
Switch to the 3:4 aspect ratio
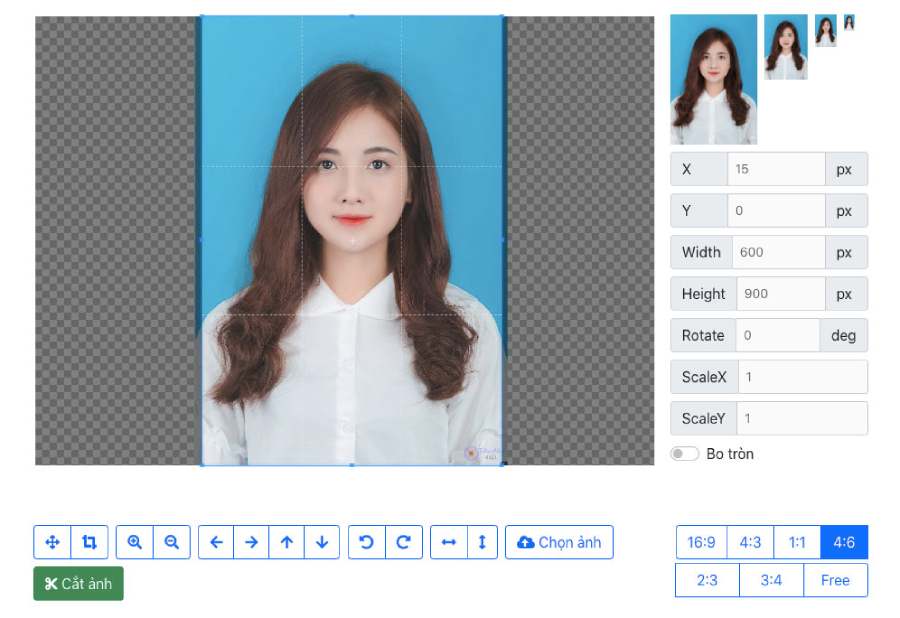pyautogui.click(x=771, y=580)
